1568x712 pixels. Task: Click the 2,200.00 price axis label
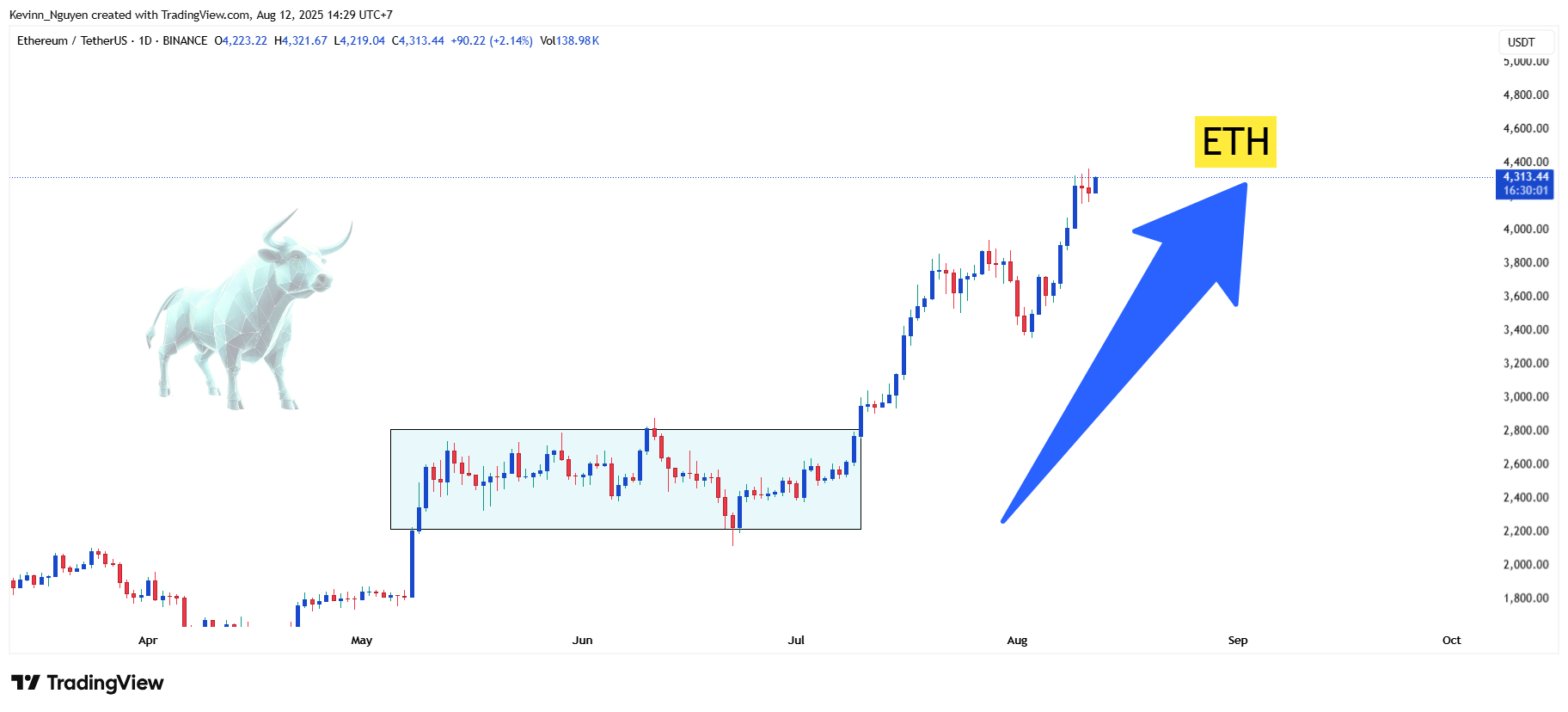[1526, 531]
